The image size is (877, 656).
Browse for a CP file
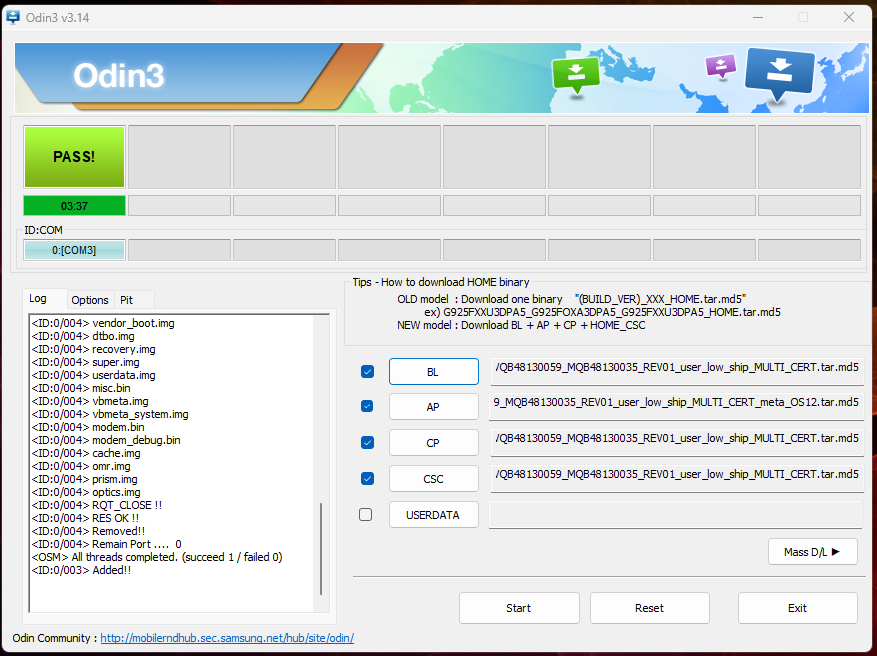pos(433,443)
